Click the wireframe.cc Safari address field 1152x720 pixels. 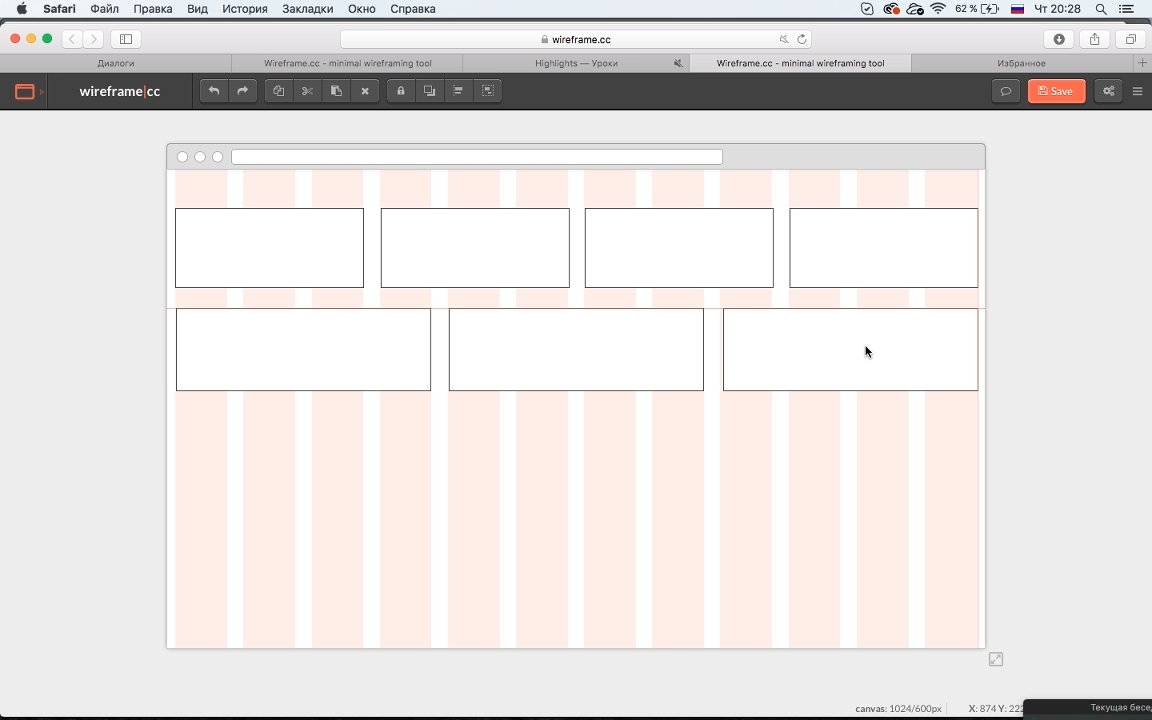point(575,39)
